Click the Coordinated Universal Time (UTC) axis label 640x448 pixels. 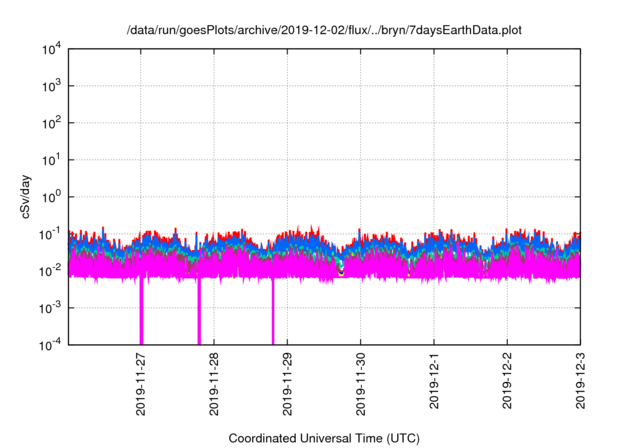(324, 438)
